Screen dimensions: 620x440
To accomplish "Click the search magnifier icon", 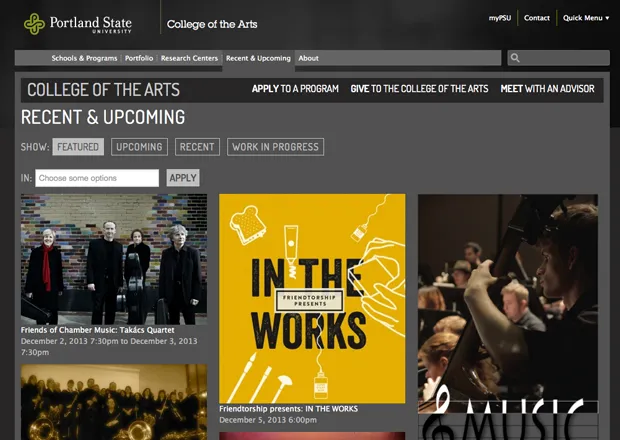I will pyautogui.click(x=515, y=58).
